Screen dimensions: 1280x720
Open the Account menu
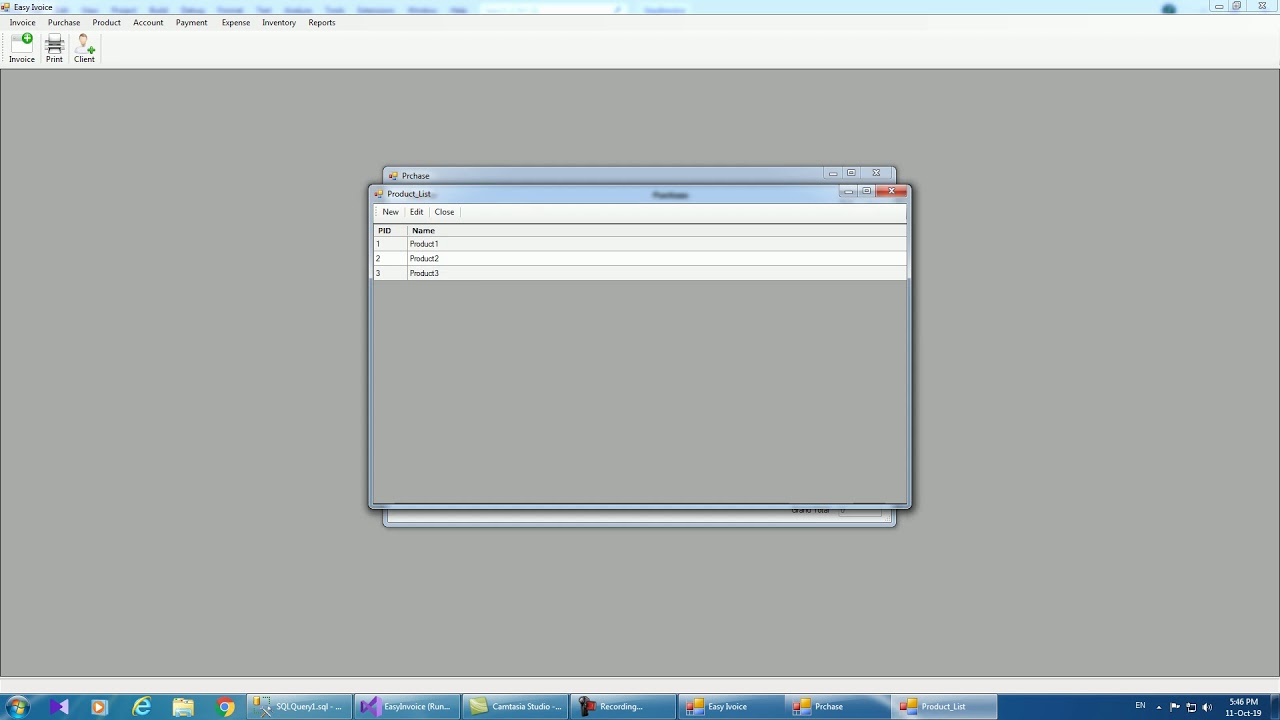pos(148,22)
